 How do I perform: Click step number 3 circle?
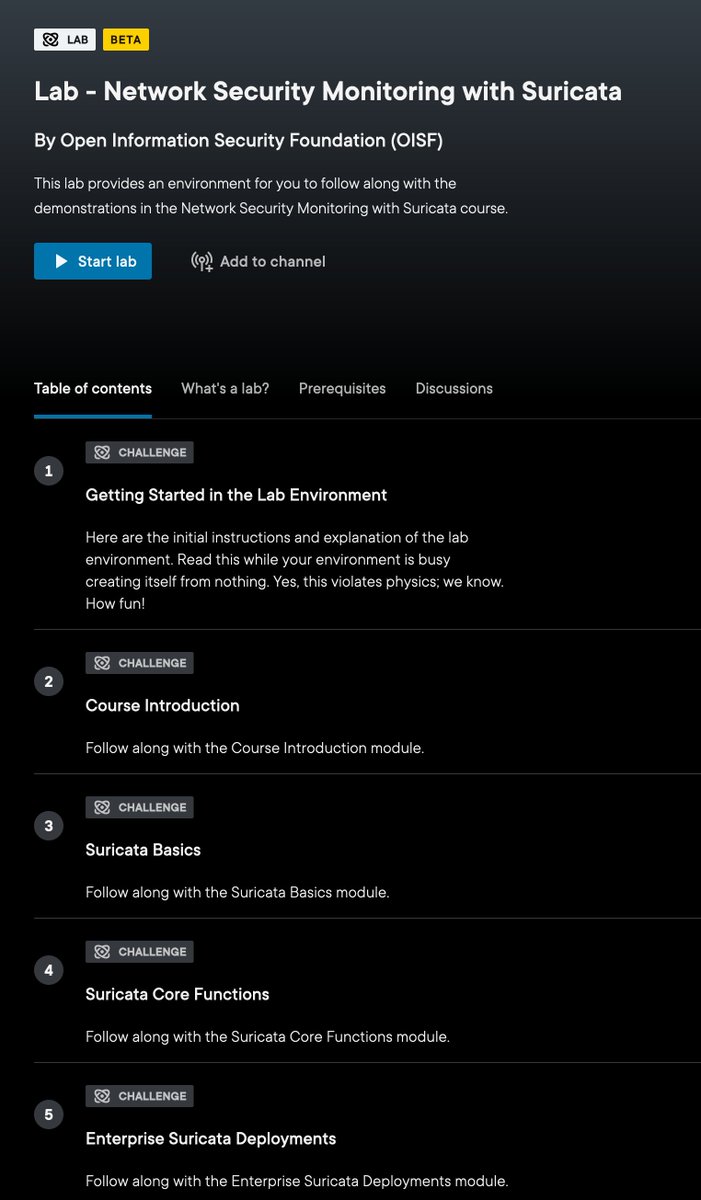click(x=49, y=826)
